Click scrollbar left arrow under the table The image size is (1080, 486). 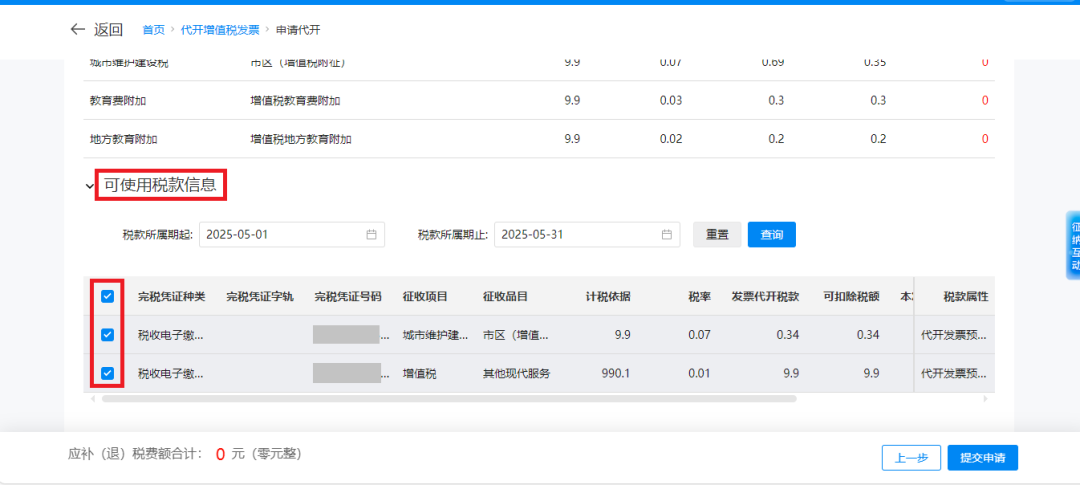(x=94, y=399)
